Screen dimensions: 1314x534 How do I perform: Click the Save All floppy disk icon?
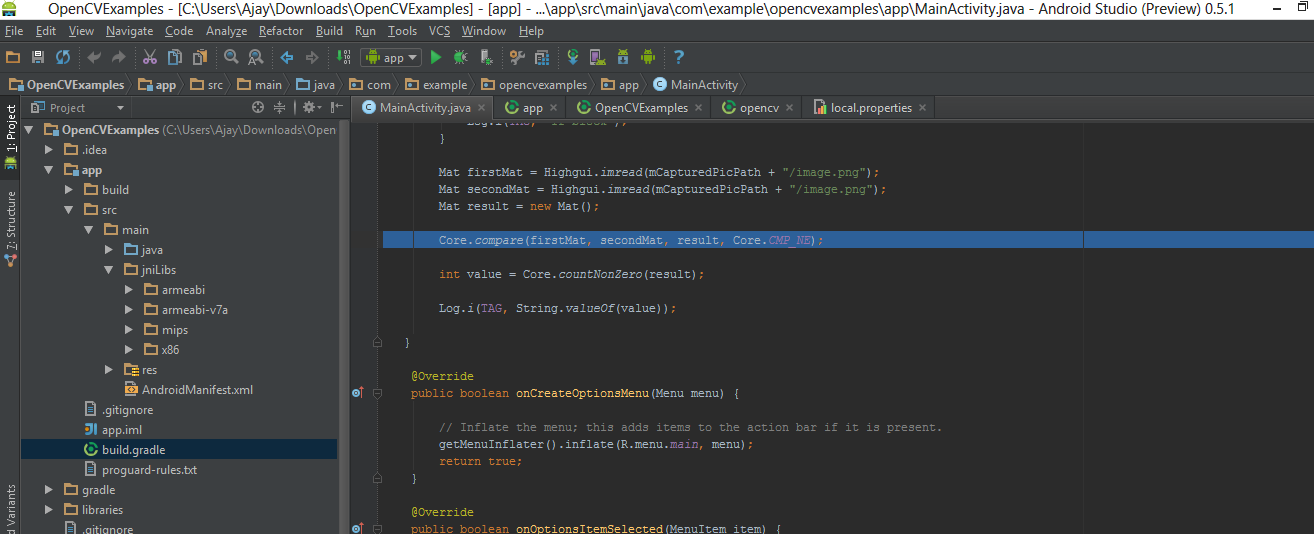38,57
